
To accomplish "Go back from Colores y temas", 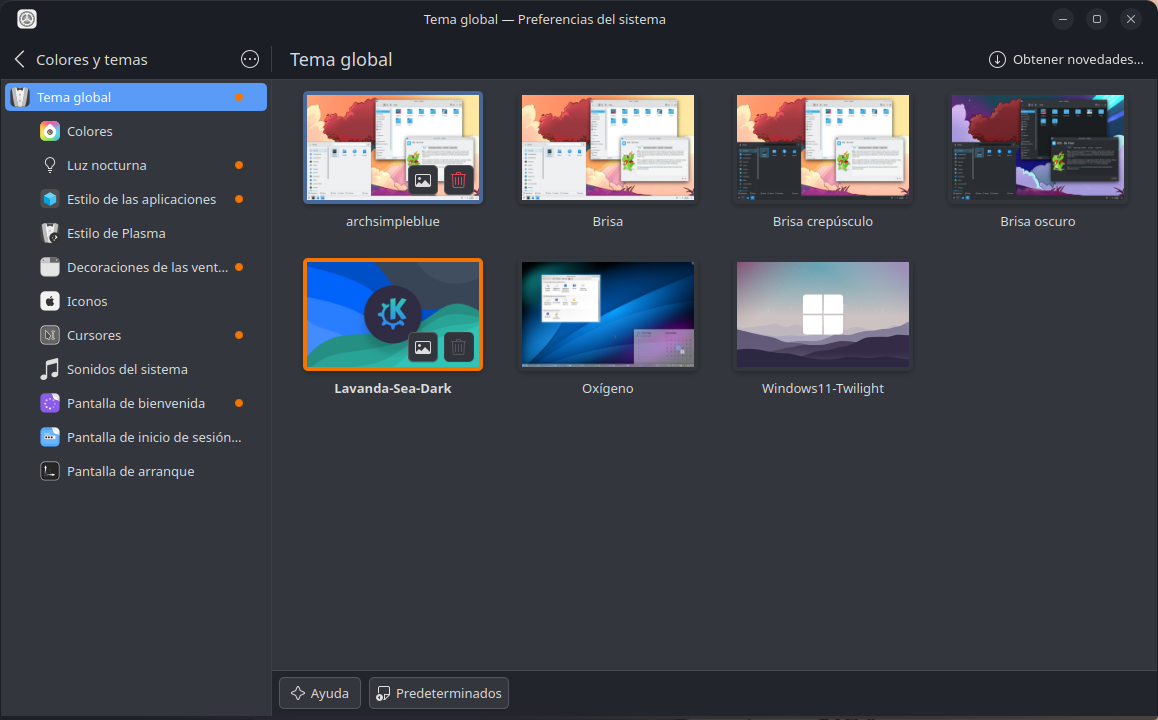I will [x=19, y=60].
